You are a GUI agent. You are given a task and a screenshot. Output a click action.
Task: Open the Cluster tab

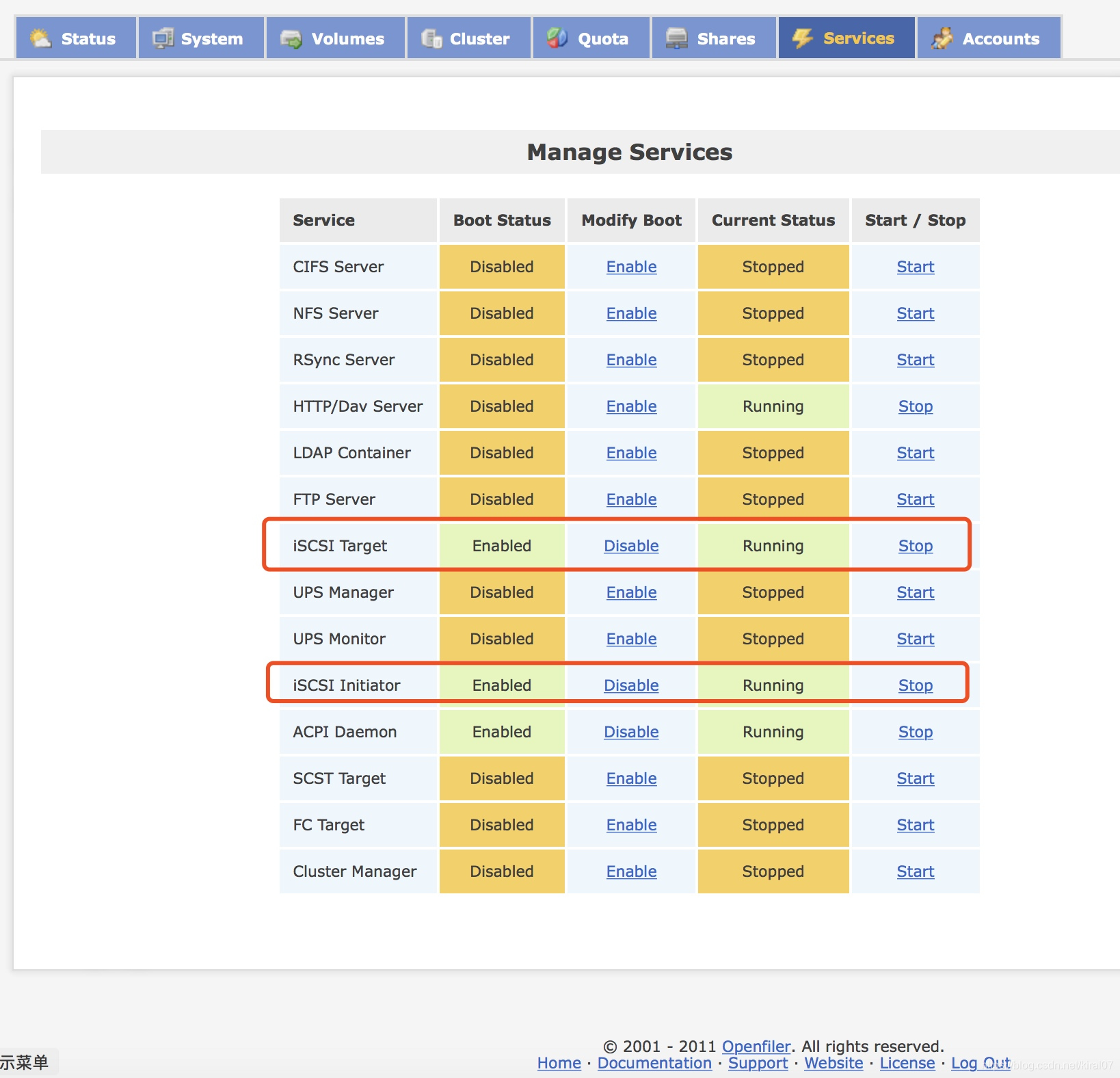point(469,38)
